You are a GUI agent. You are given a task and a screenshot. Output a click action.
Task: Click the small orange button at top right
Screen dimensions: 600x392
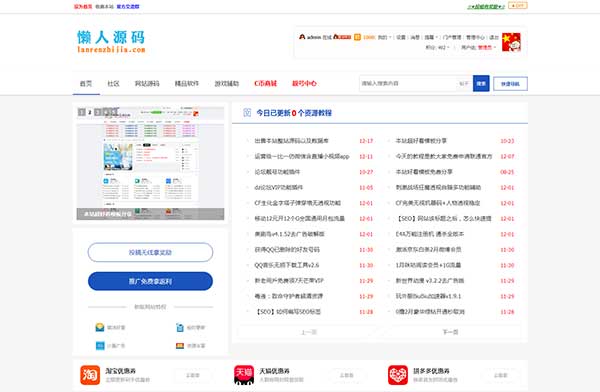coord(518,6)
